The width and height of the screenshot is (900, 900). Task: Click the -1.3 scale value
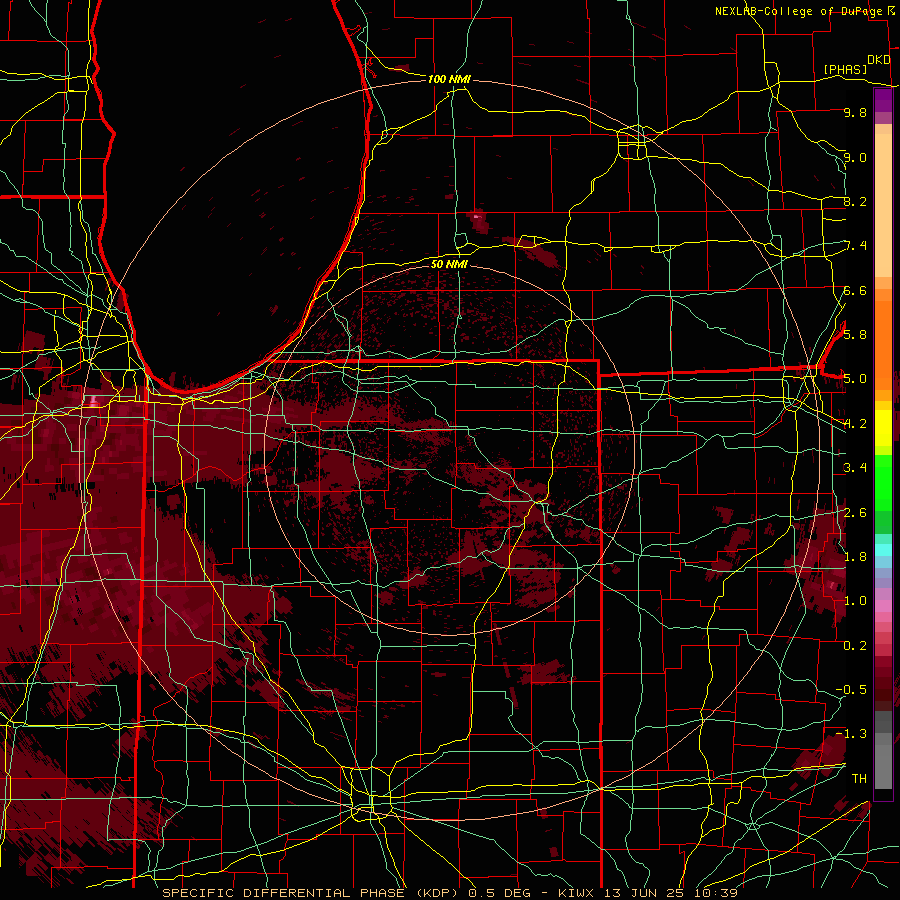(851, 734)
